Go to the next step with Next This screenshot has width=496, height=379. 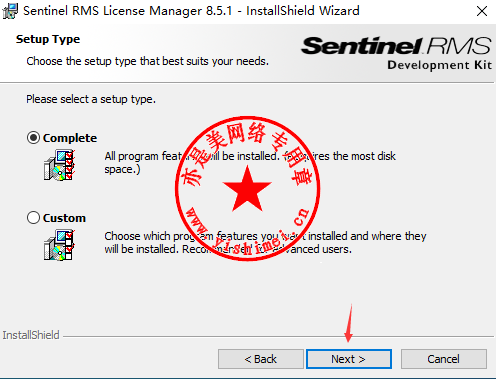[x=349, y=359]
